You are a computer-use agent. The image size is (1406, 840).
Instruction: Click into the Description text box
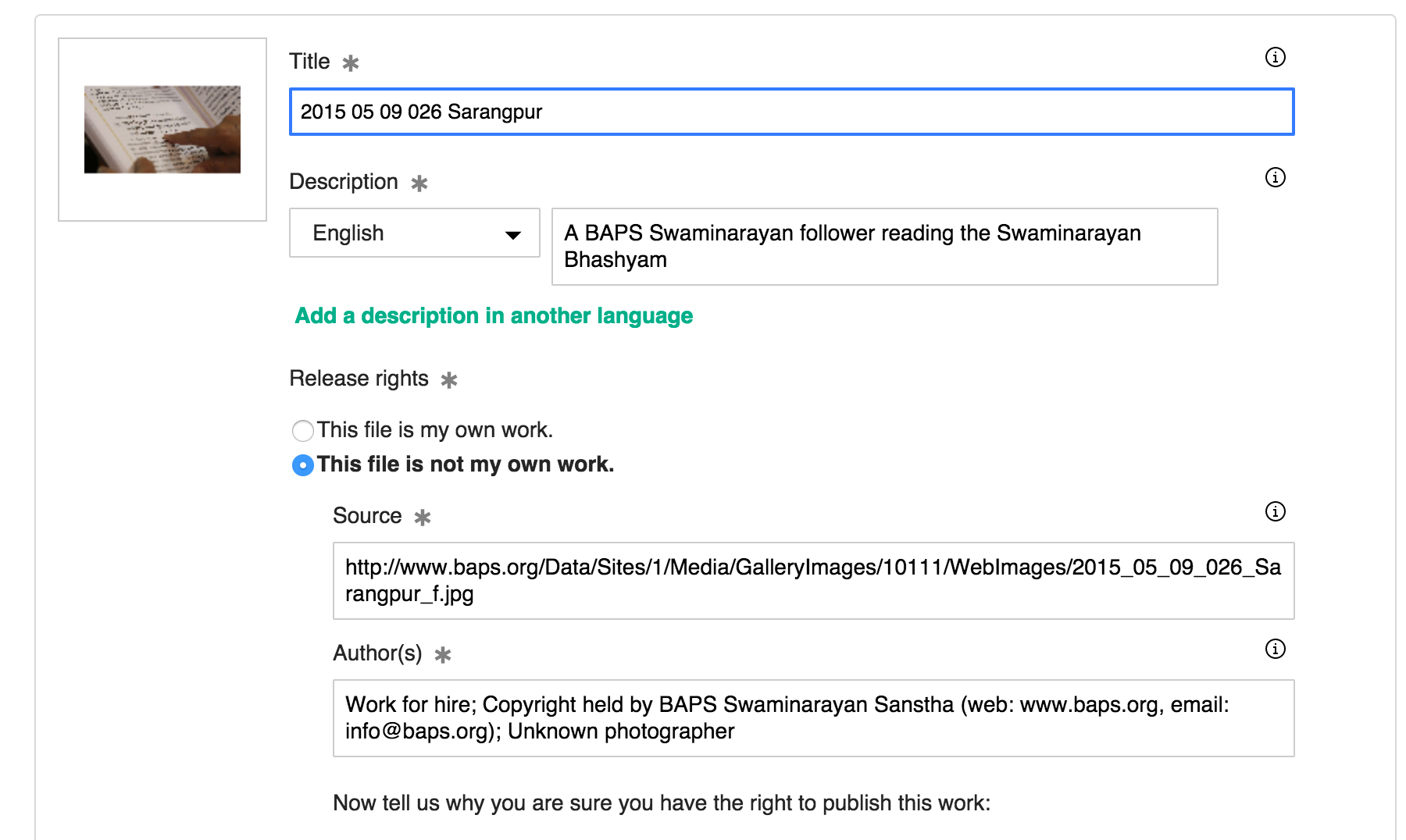click(884, 247)
